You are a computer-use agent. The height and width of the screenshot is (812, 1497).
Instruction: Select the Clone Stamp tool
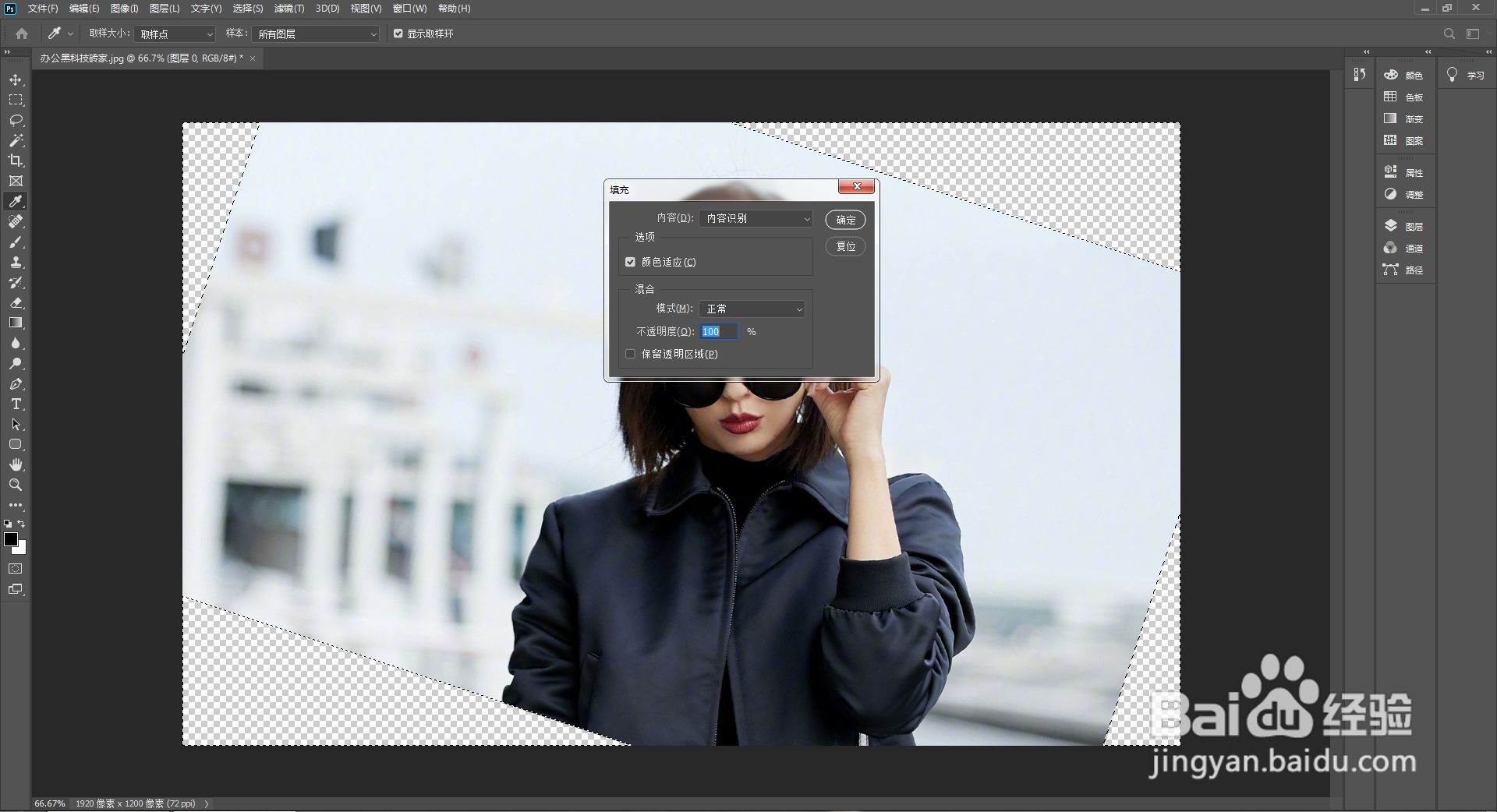16,263
